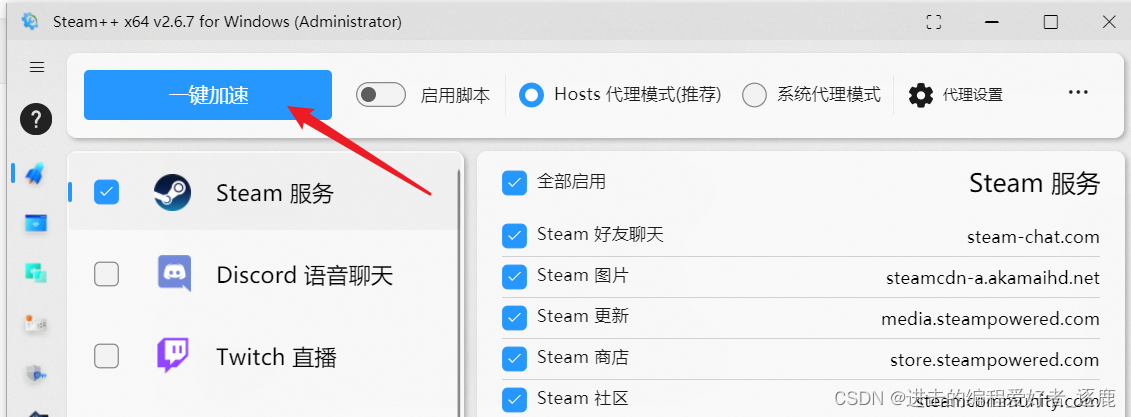Click the Steam logo icon
The image size is (1131, 417).
click(172, 193)
